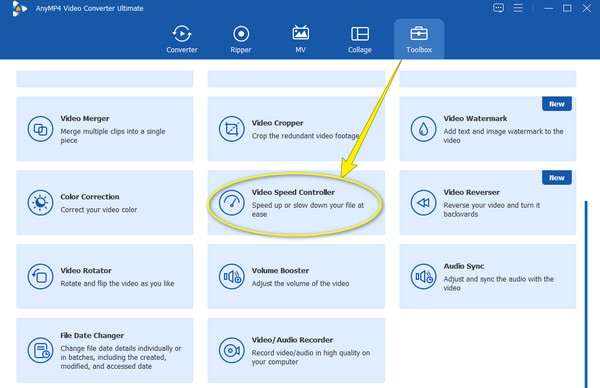
Task: Click 'Reverse your video and turn it backwards' text
Action: pos(492,210)
